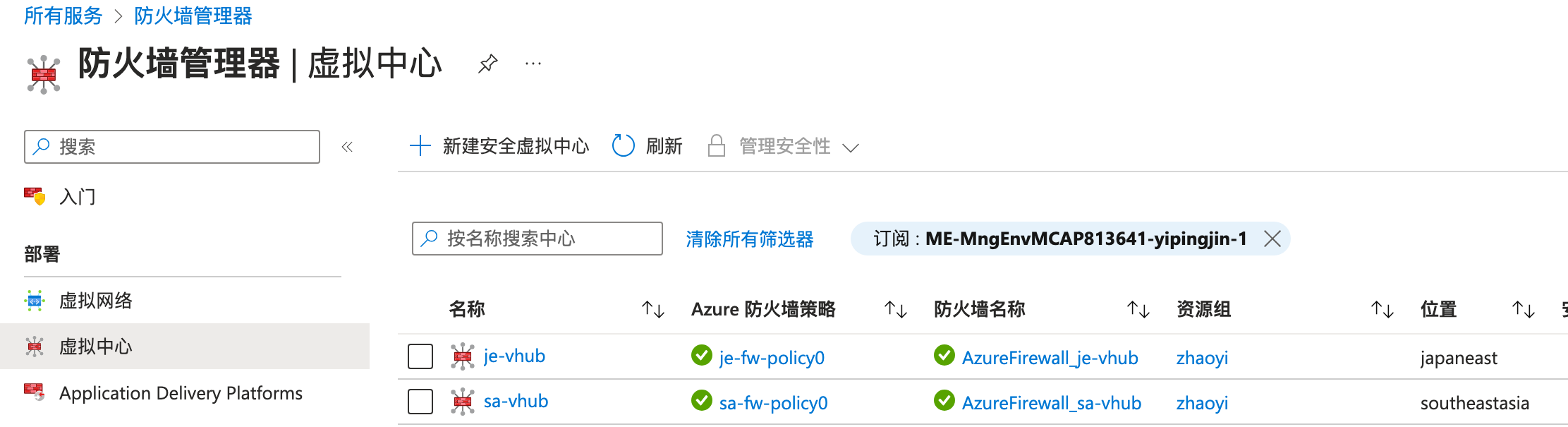Click 名称 column header text
The height and width of the screenshot is (427, 1568).
tap(467, 309)
